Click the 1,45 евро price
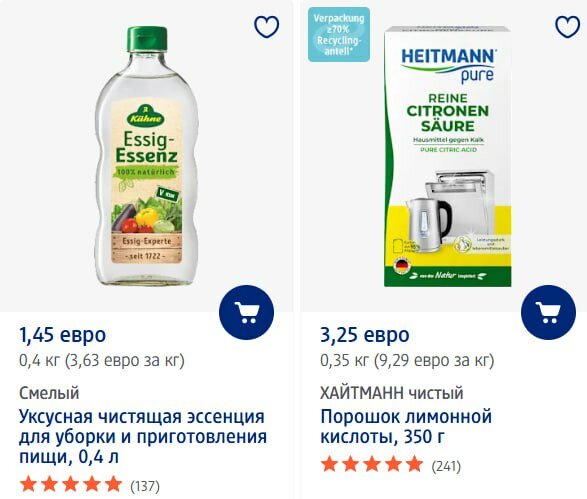The height and width of the screenshot is (499, 587). (63, 334)
